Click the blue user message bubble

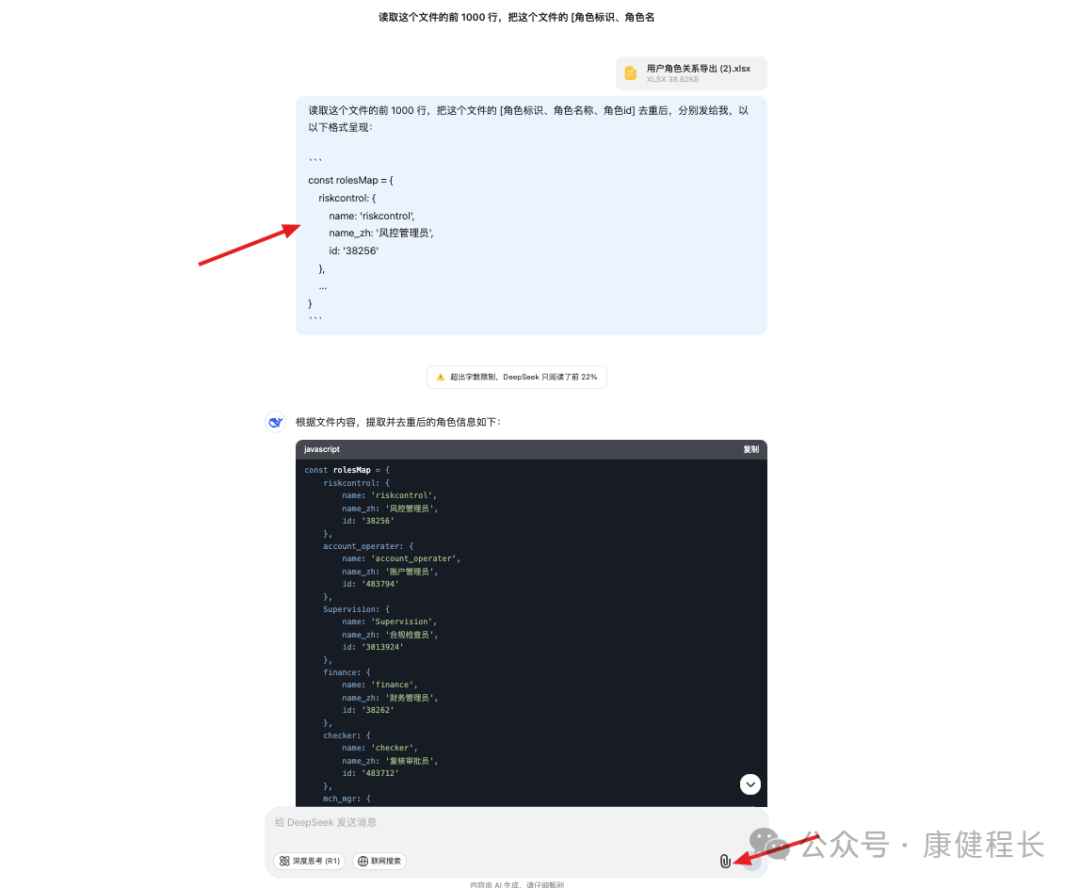531,216
